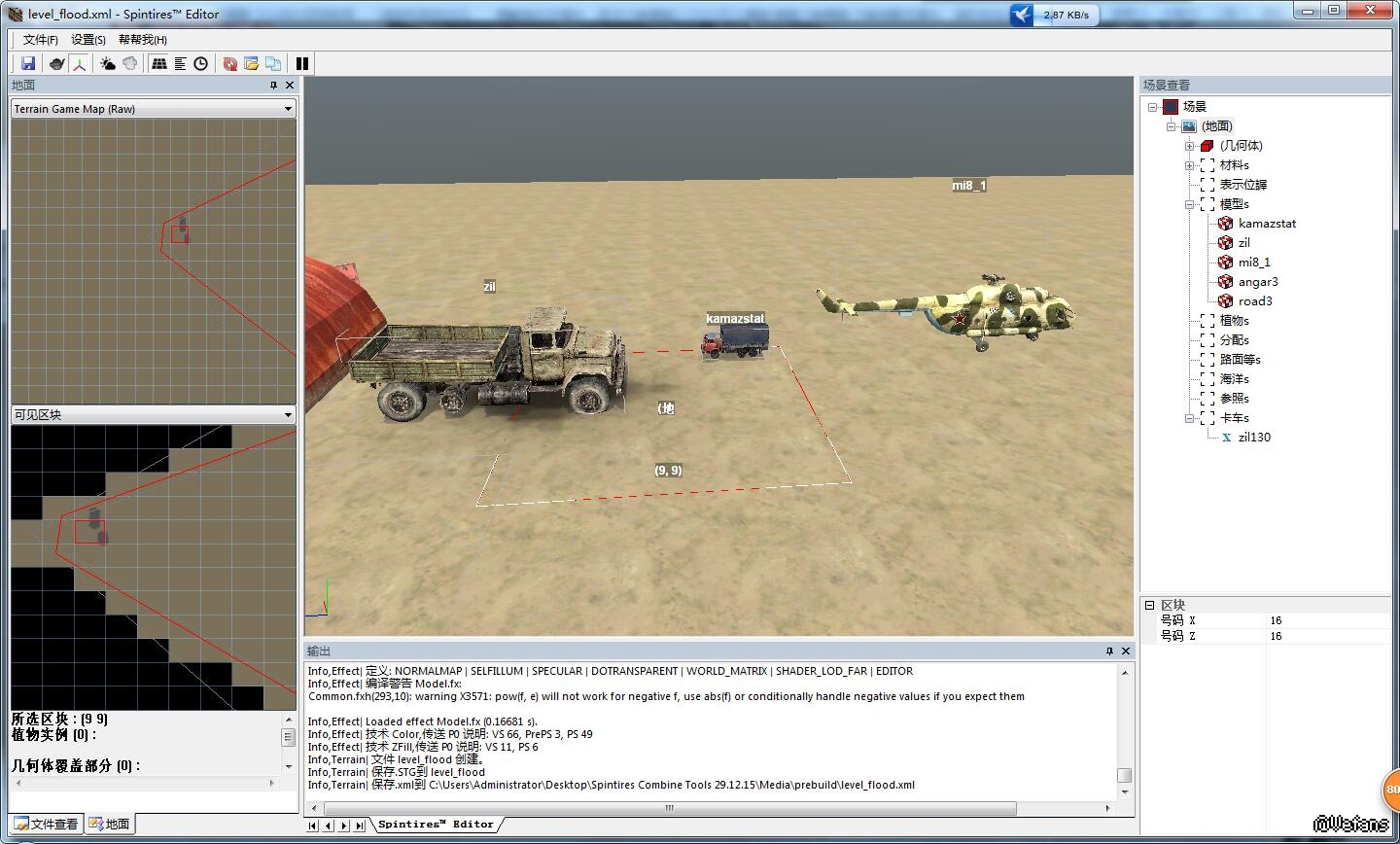The height and width of the screenshot is (844, 1400).
Task: Select zil130 truck in the scene tree
Action: tap(1254, 438)
